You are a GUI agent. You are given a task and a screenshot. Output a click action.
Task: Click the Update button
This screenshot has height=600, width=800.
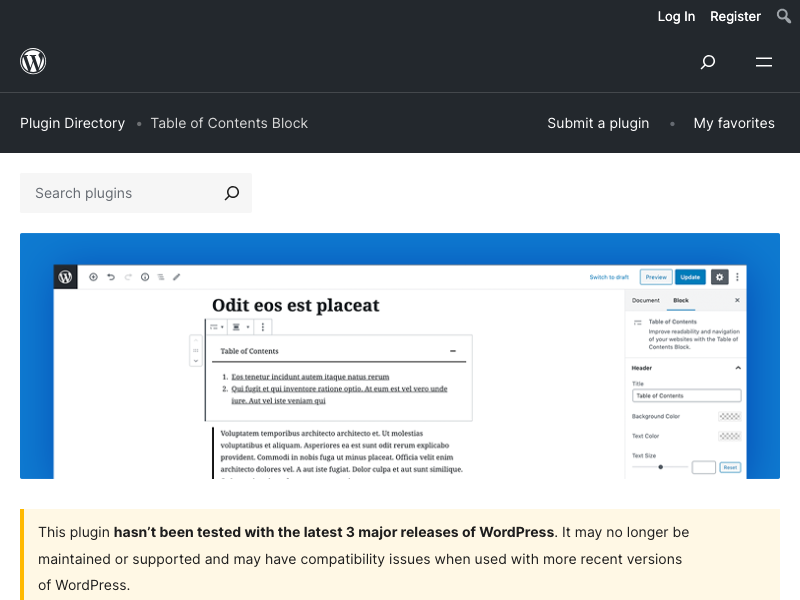690,277
